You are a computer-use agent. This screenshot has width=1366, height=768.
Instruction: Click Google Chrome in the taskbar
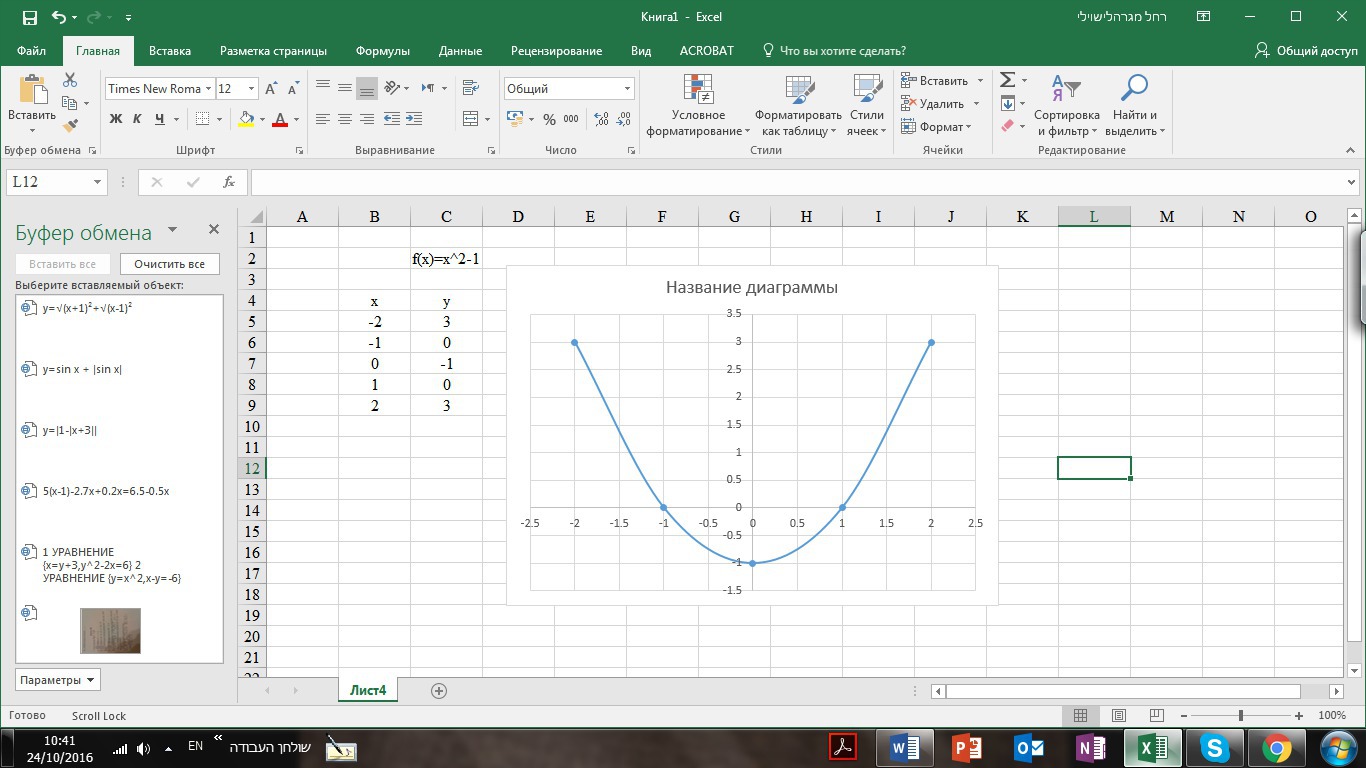pyautogui.click(x=1276, y=748)
